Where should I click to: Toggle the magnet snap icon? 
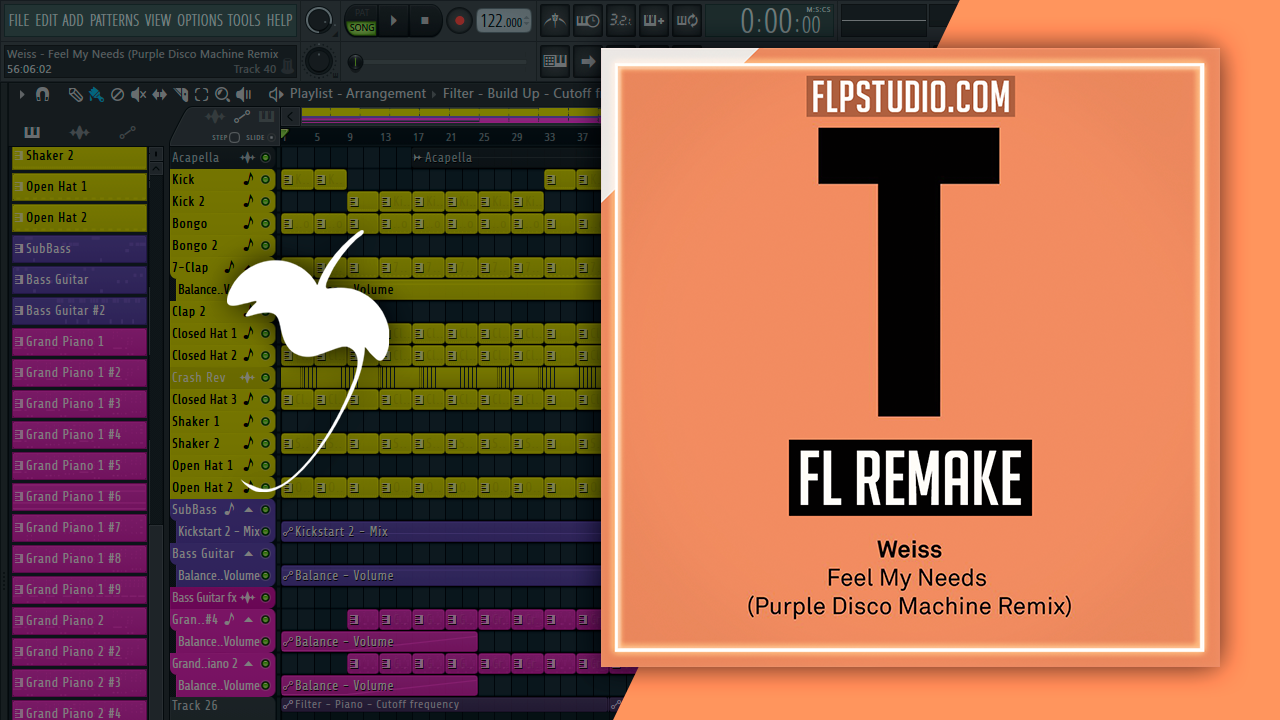click(42, 94)
